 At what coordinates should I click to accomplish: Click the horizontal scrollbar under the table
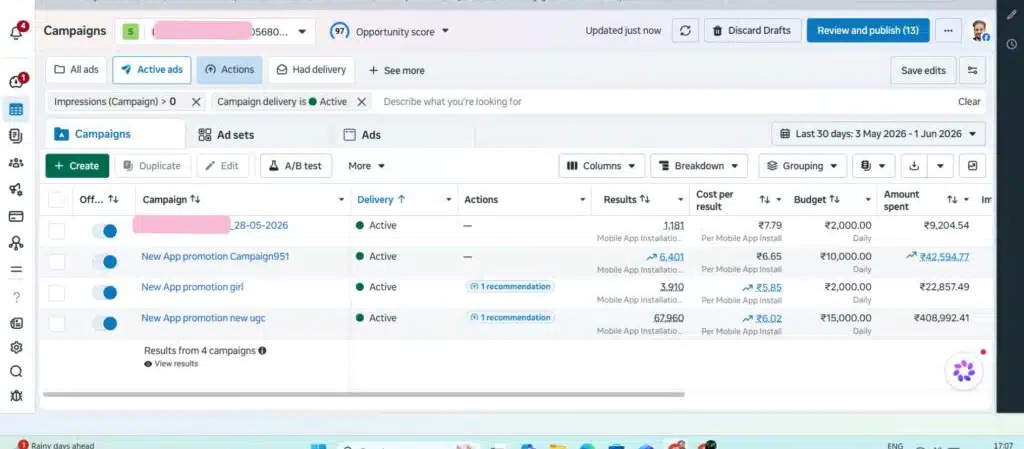pos(364,394)
